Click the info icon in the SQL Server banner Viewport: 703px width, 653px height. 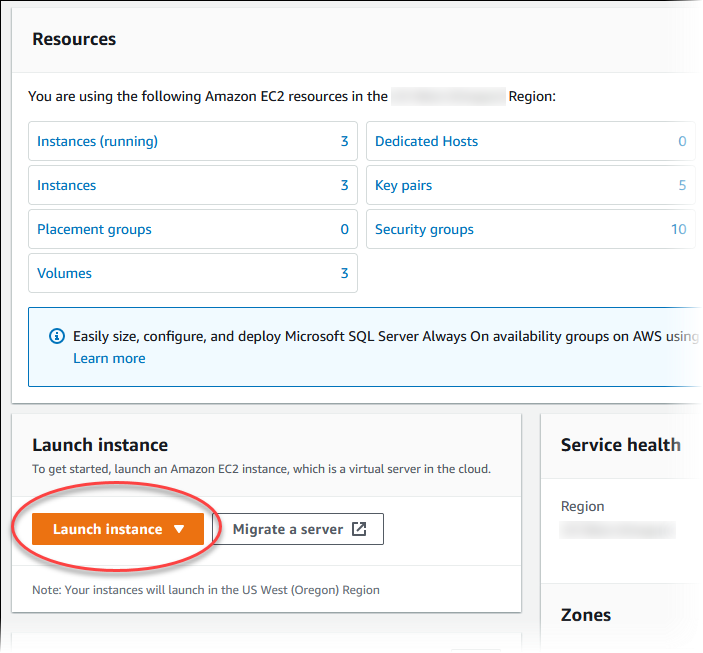(x=57, y=337)
